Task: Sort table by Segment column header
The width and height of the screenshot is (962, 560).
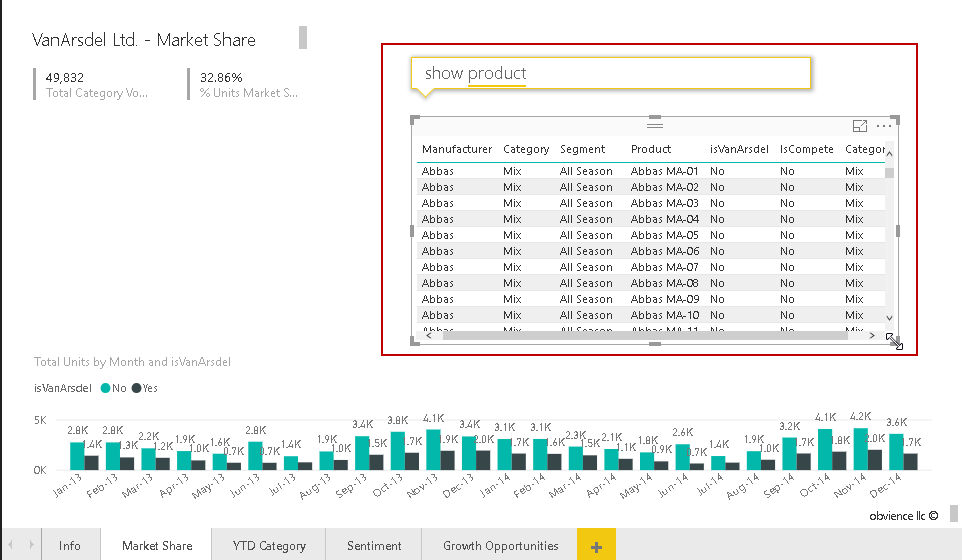Action: click(582, 149)
